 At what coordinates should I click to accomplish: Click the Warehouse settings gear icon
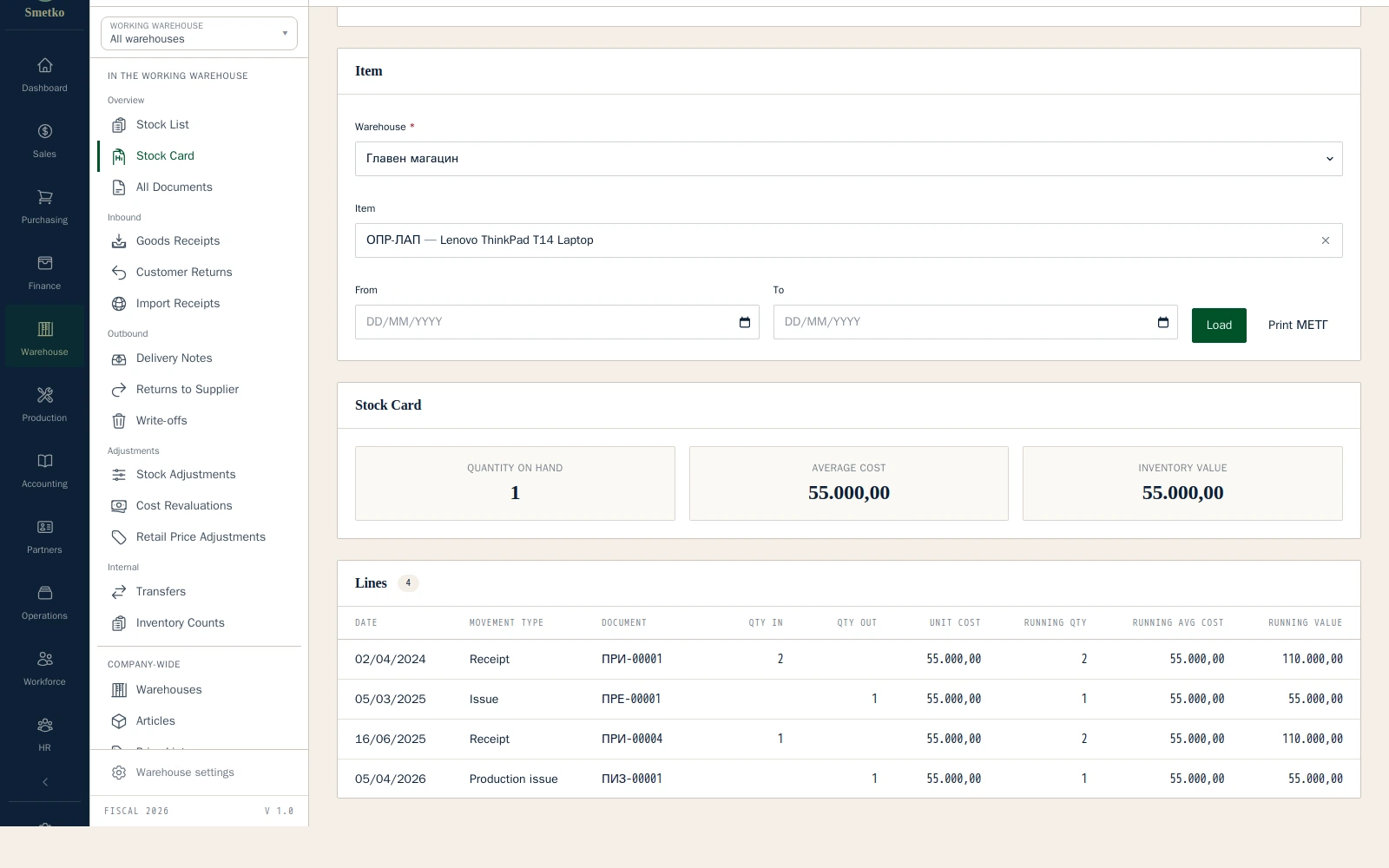[119, 773]
